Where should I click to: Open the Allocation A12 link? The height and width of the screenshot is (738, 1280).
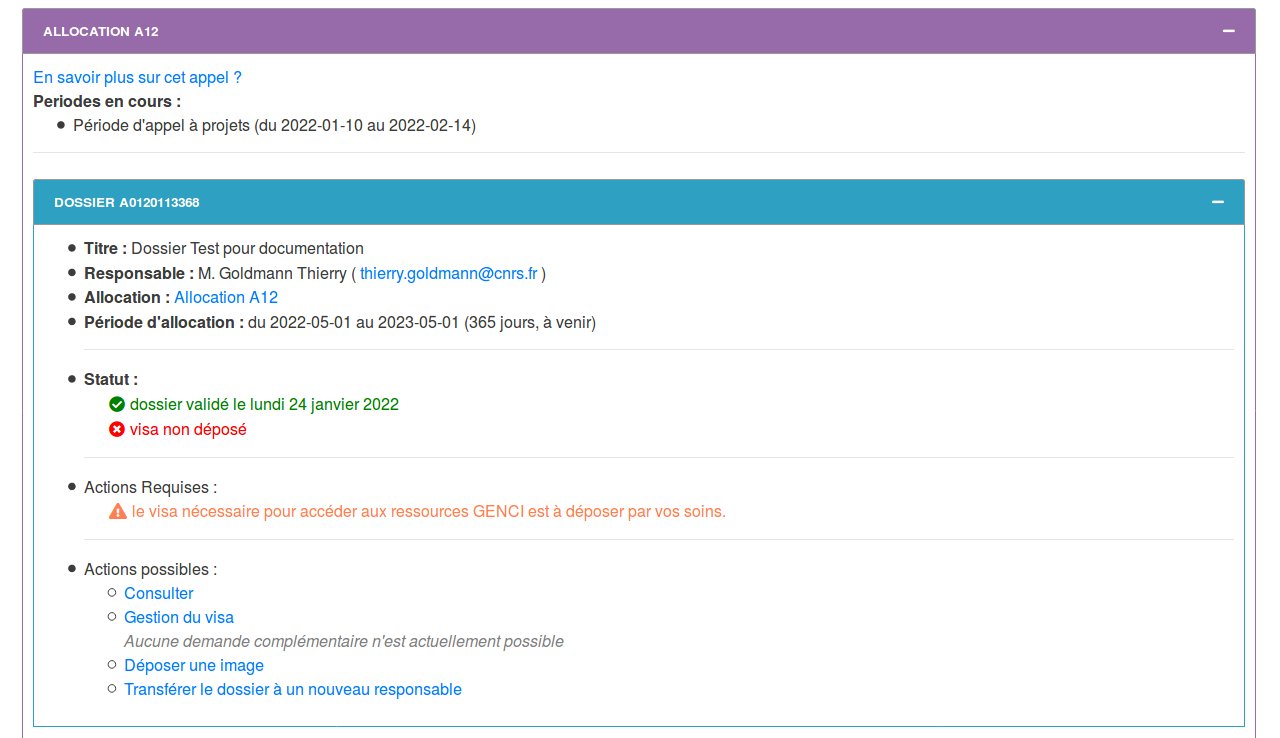pyautogui.click(x=226, y=297)
